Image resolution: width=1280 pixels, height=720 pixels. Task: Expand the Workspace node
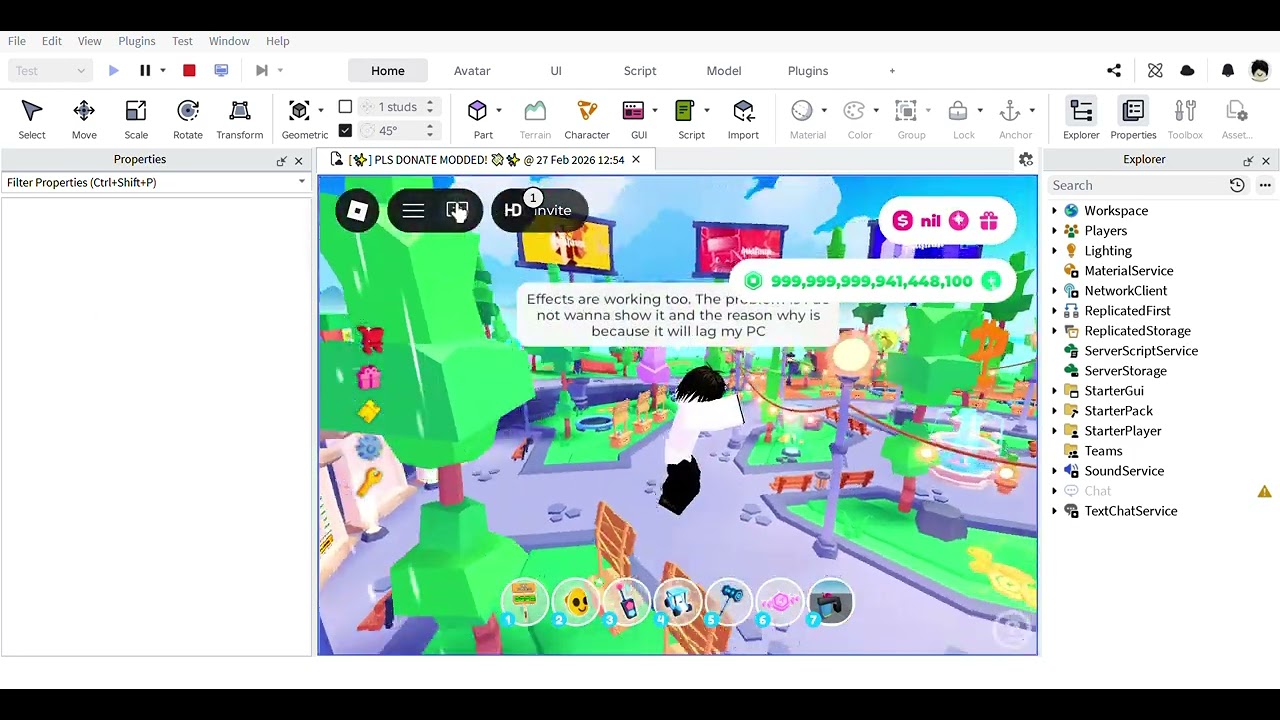pos(1054,211)
